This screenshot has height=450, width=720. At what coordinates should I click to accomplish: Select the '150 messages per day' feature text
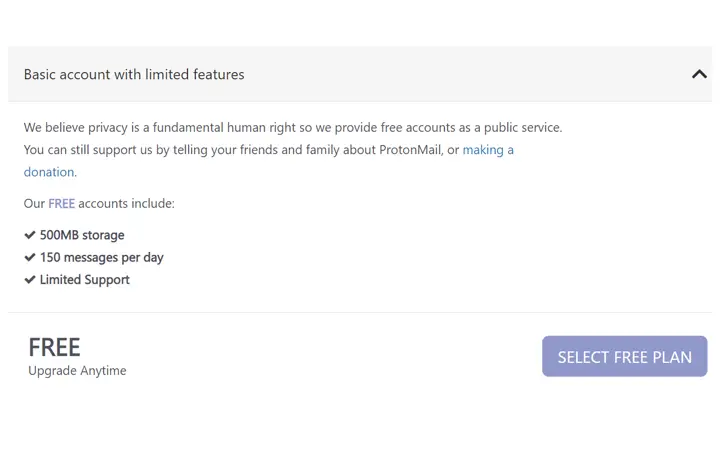pos(101,258)
